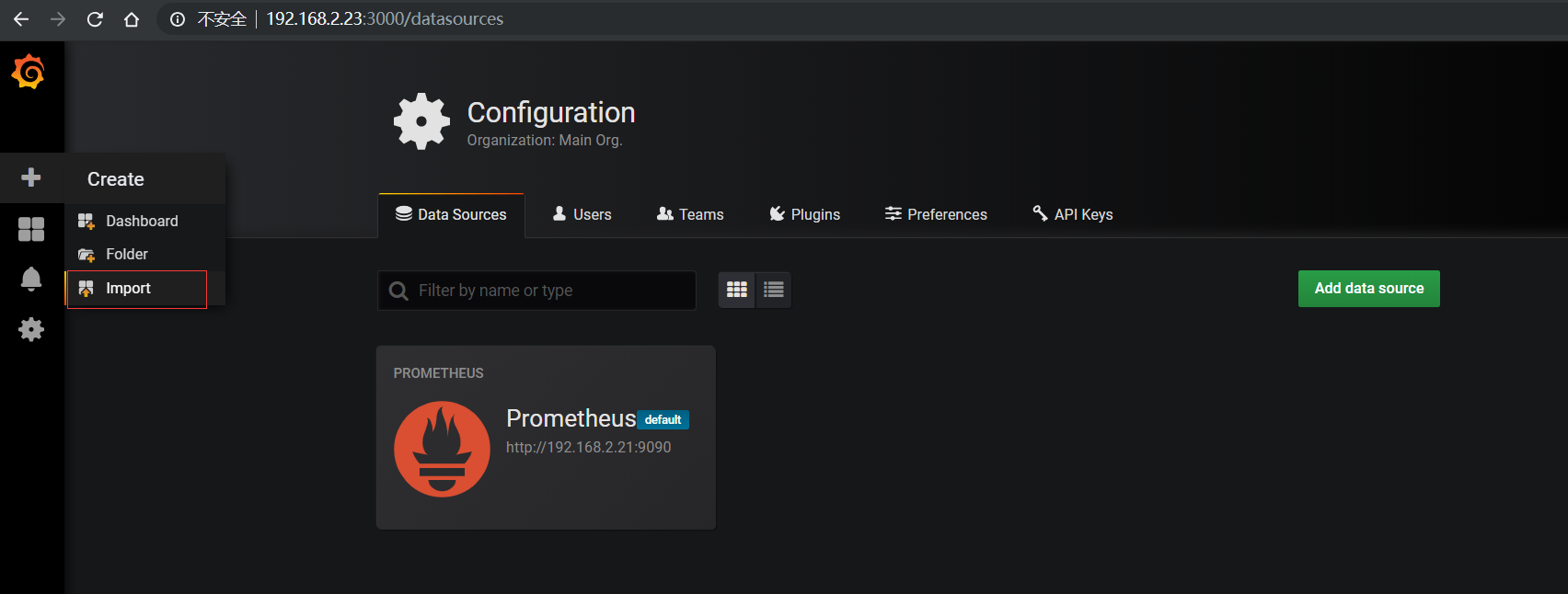Click the Configuration page title

click(551, 112)
